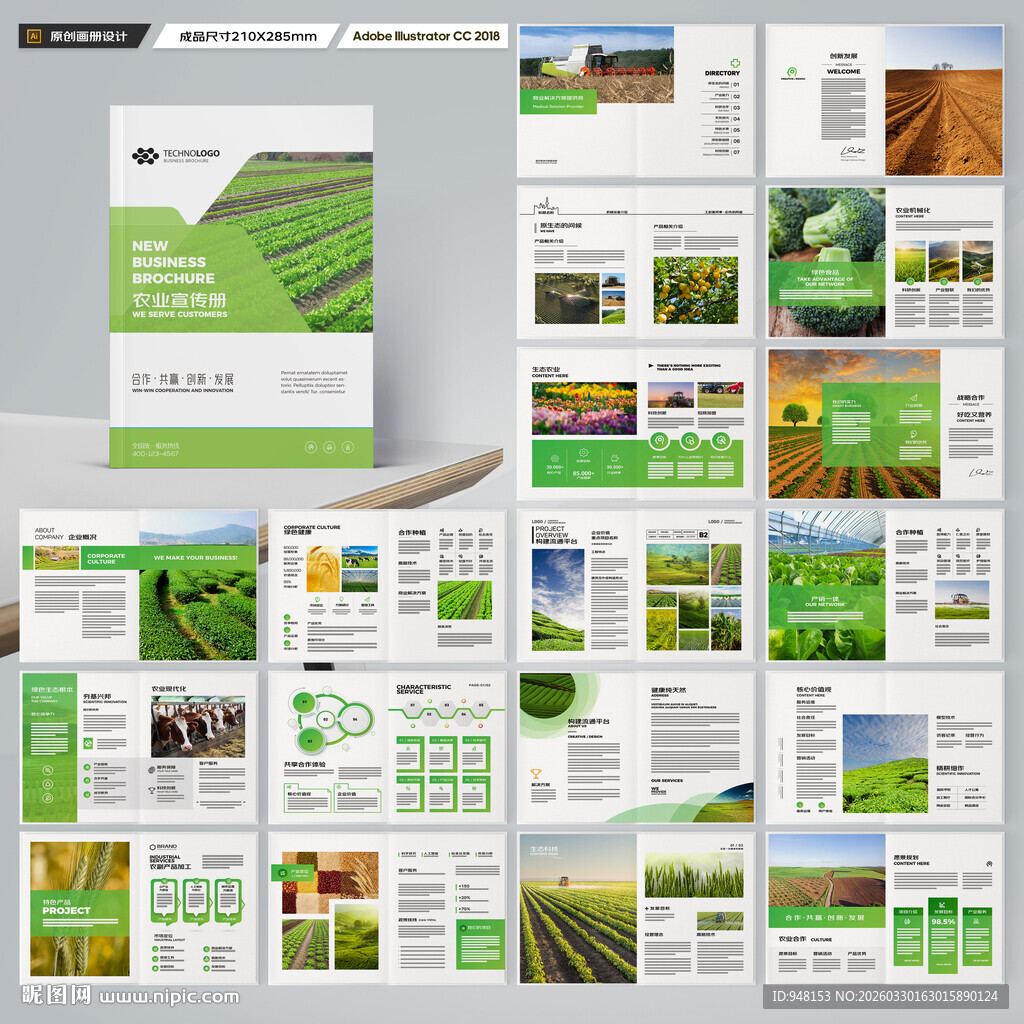Click the trophy icon on the 健康纯天然 spread

(x=536, y=774)
